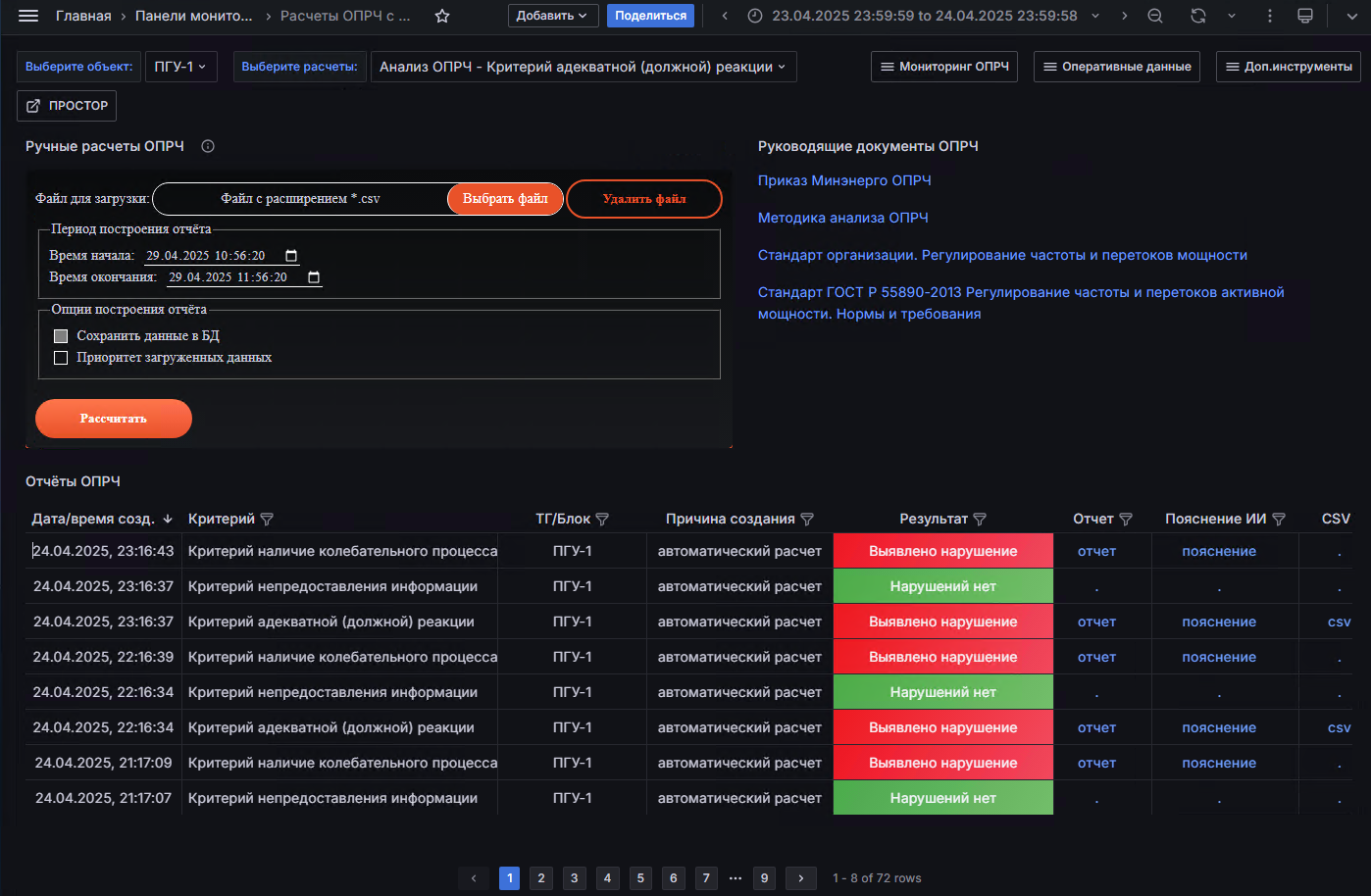Click the info icon beside Ручные расчеты ОПРЧ
This screenshot has width=1371, height=896.
[208, 146]
